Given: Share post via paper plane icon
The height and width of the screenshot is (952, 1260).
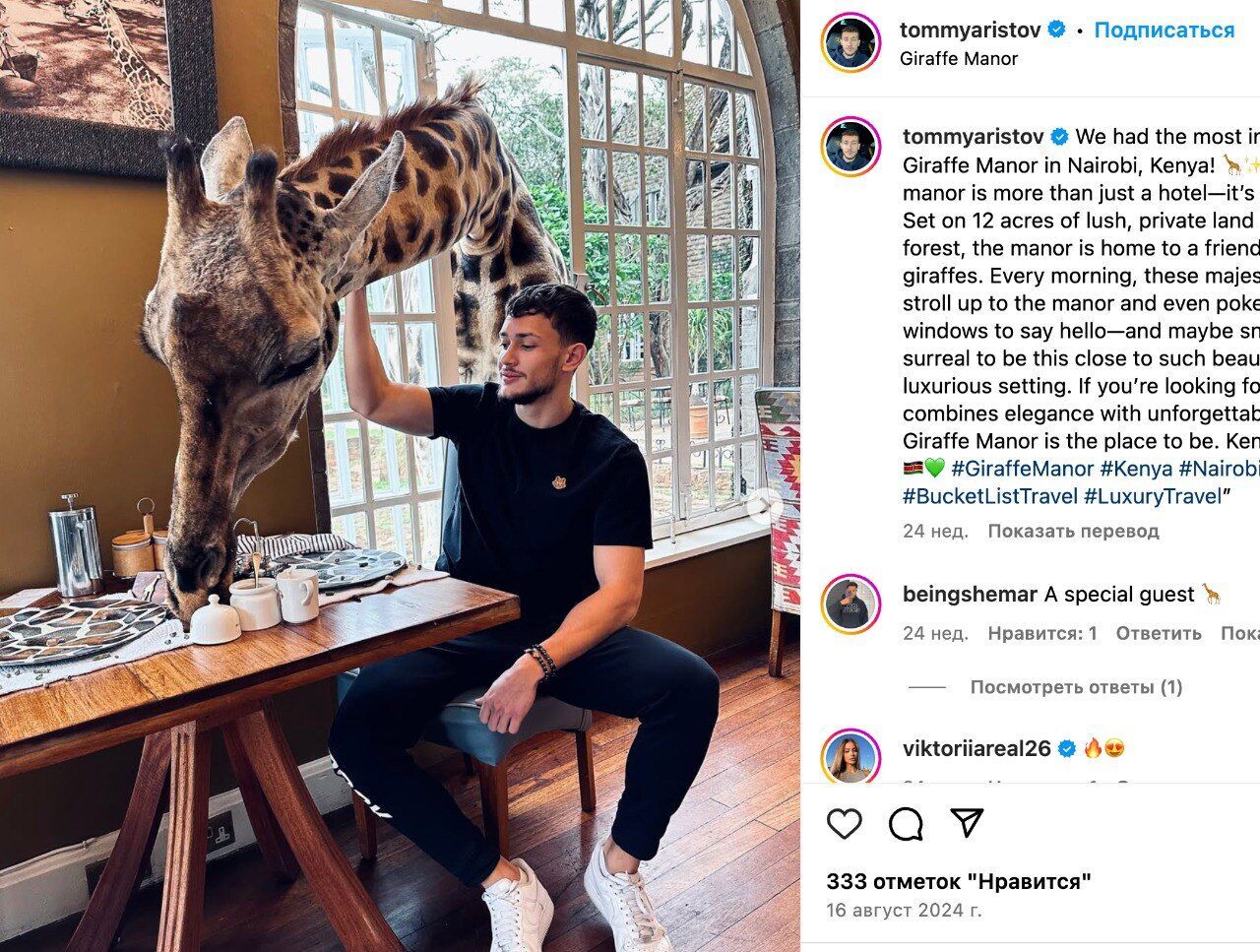Looking at the screenshot, I should tap(967, 822).
